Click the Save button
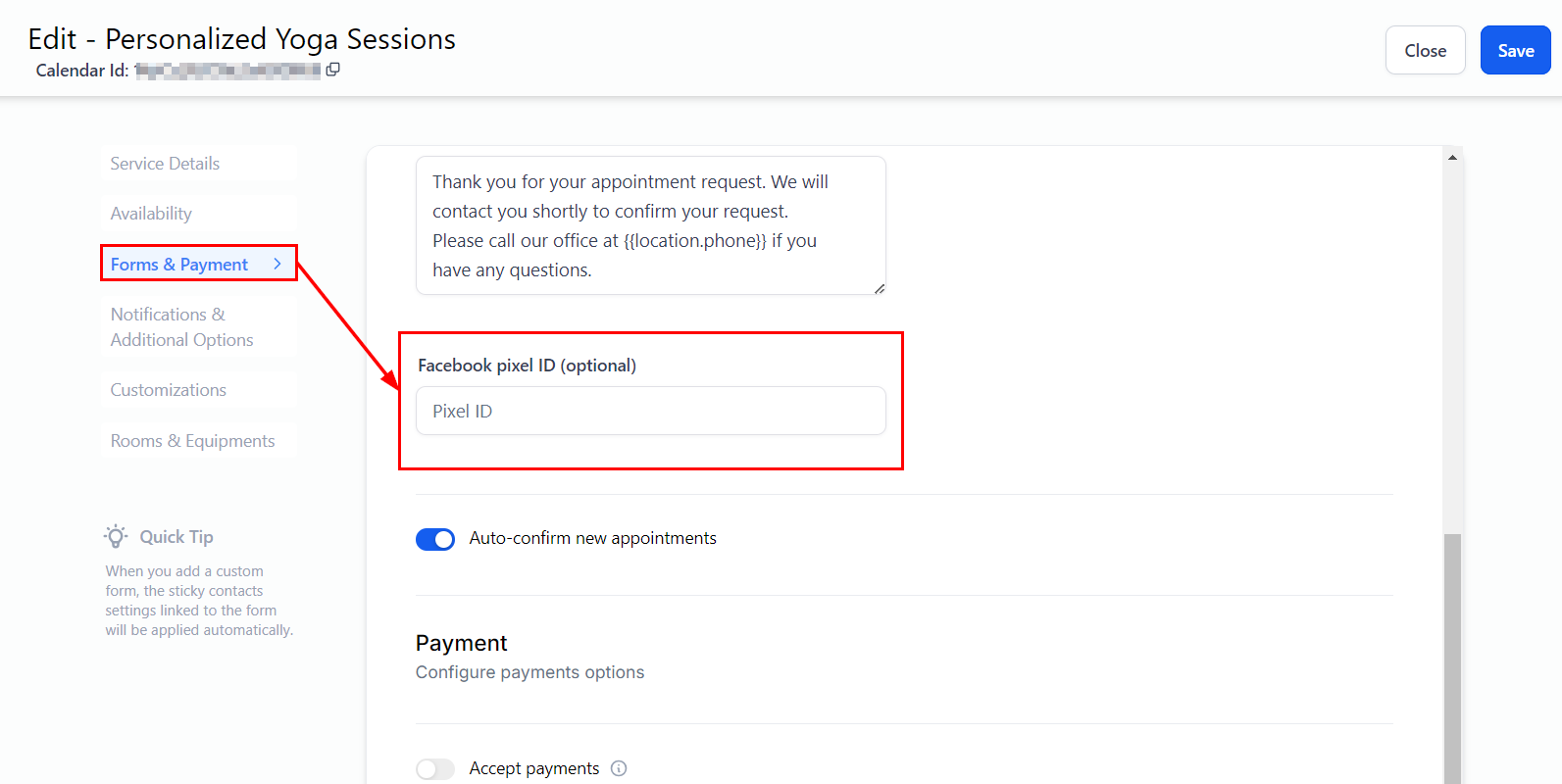 pyautogui.click(x=1515, y=50)
